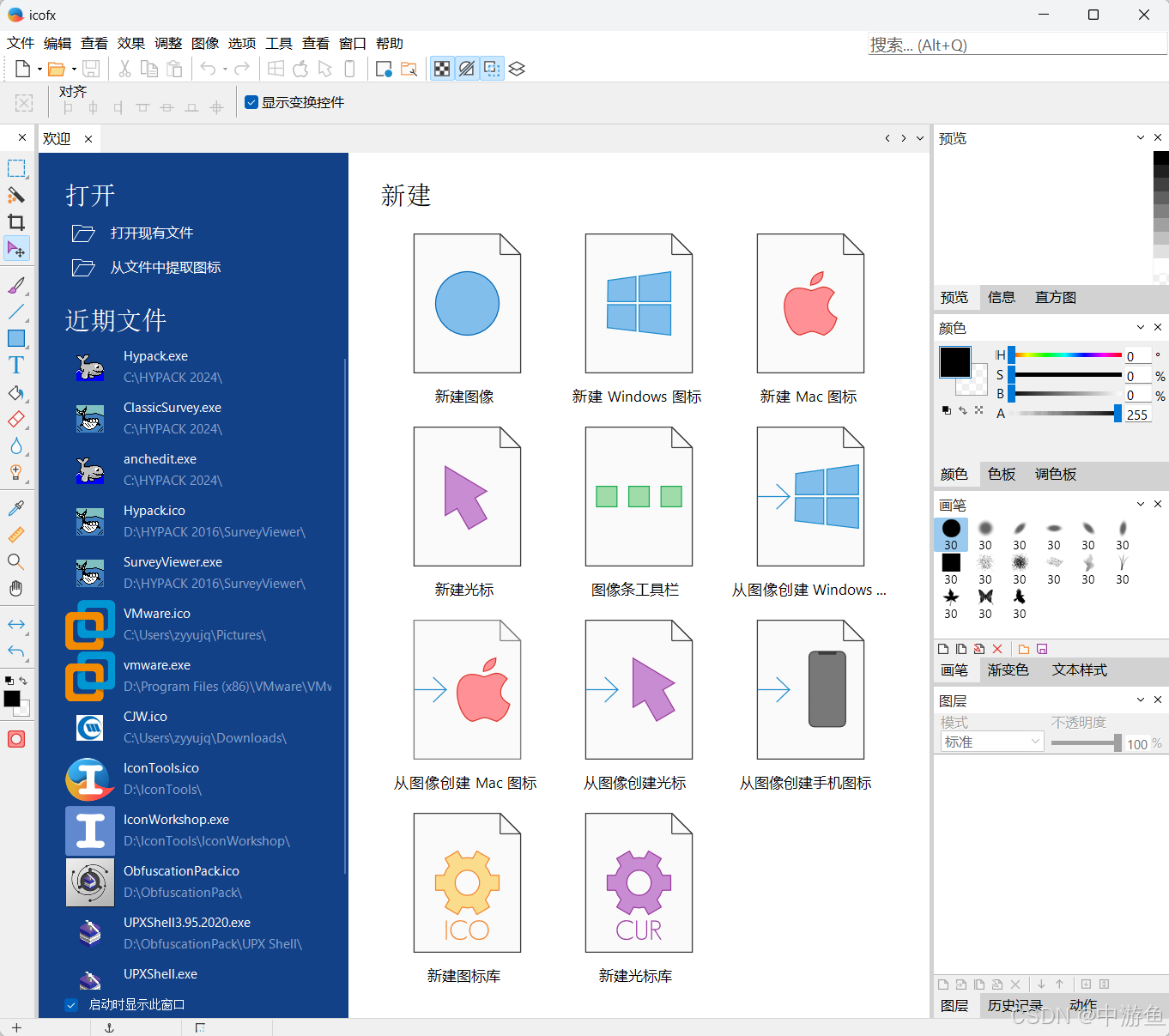Toggle the checkerboard transparency grid icon
Viewport: 1169px width, 1036px height.
point(442,69)
